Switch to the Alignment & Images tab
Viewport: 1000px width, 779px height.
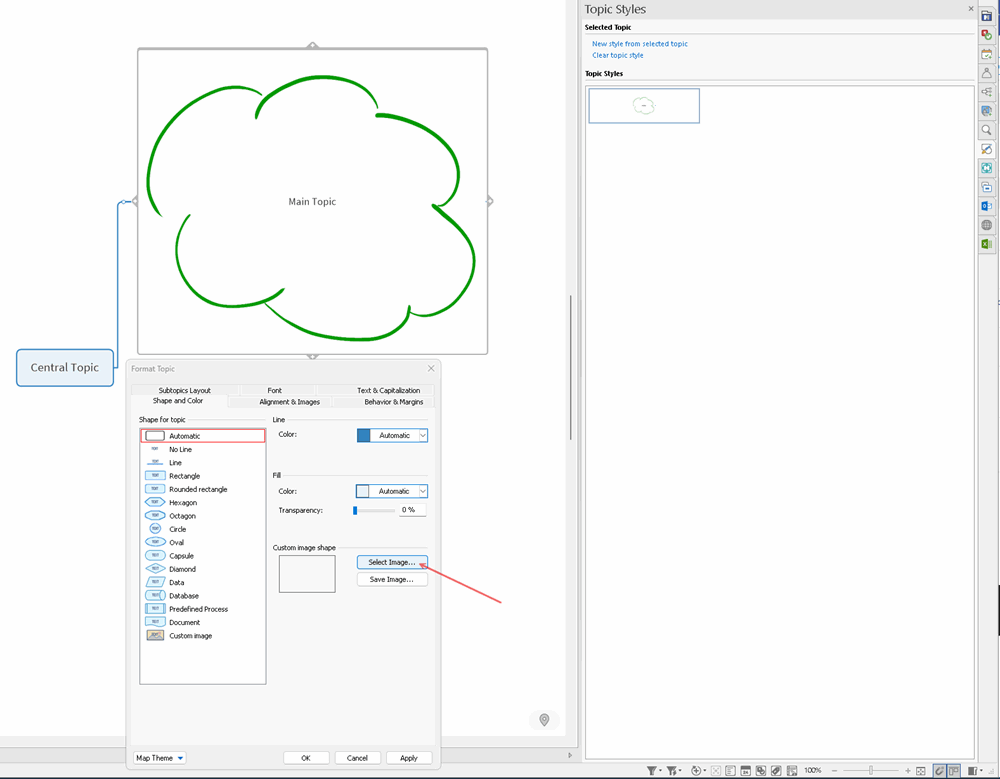[x=289, y=402]
